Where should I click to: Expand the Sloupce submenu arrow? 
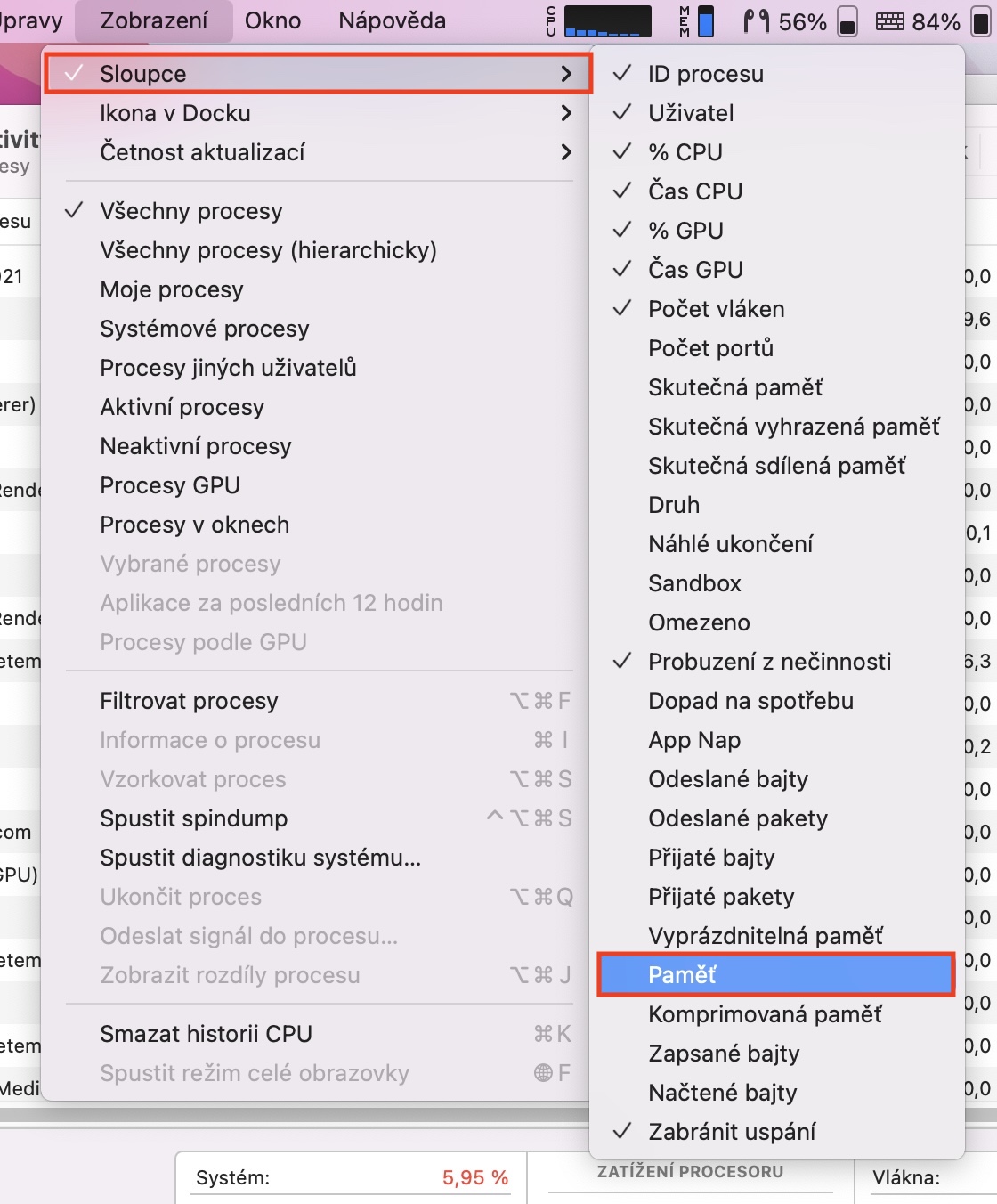pos(566,74)
